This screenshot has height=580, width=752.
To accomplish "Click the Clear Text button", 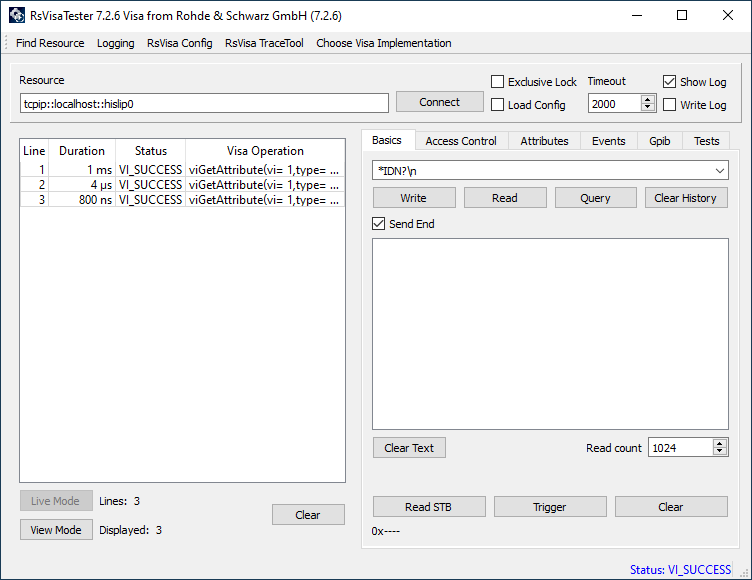I will tap(409, 448).
